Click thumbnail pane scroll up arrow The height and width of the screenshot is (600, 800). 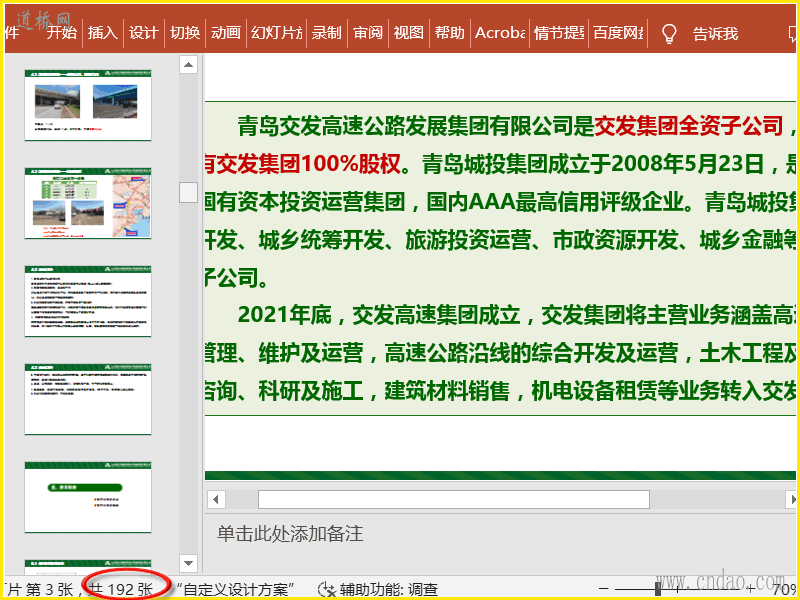click(x=188, y=65)
